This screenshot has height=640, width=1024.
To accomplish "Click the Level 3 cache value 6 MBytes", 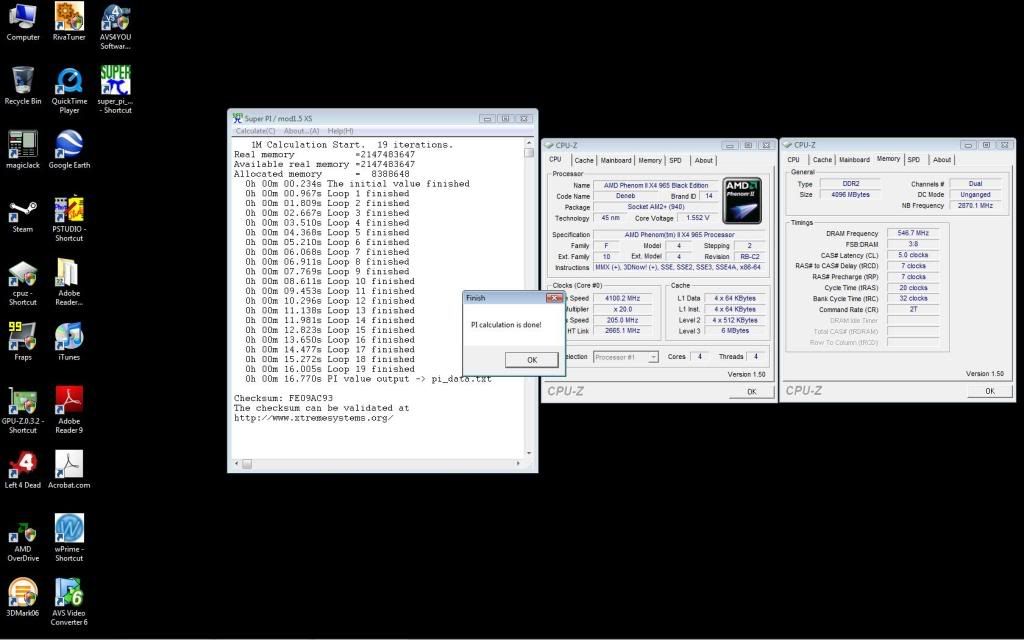I will [x=735, y=331].
